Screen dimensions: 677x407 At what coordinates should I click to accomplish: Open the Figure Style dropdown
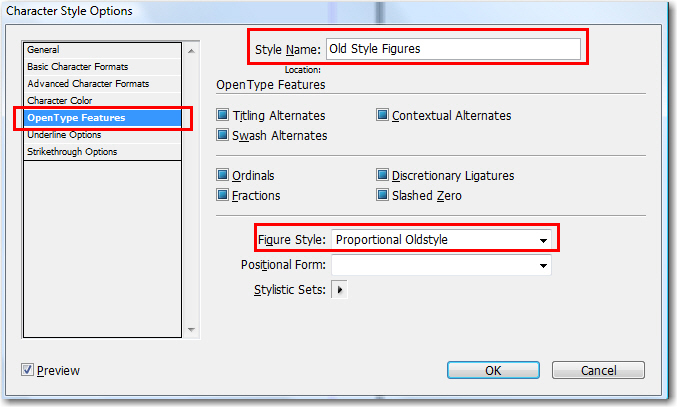(441, 240)
